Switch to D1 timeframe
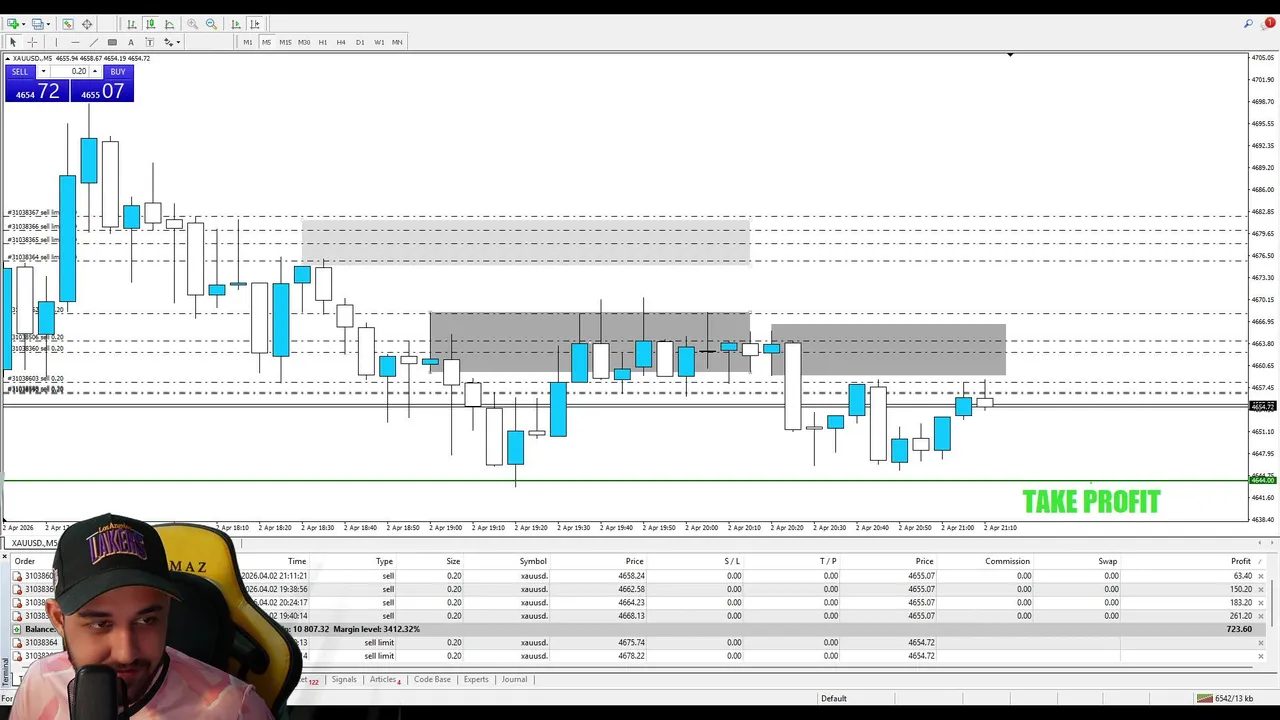This screenshot has width=1280, height=720. coord(360,42)
